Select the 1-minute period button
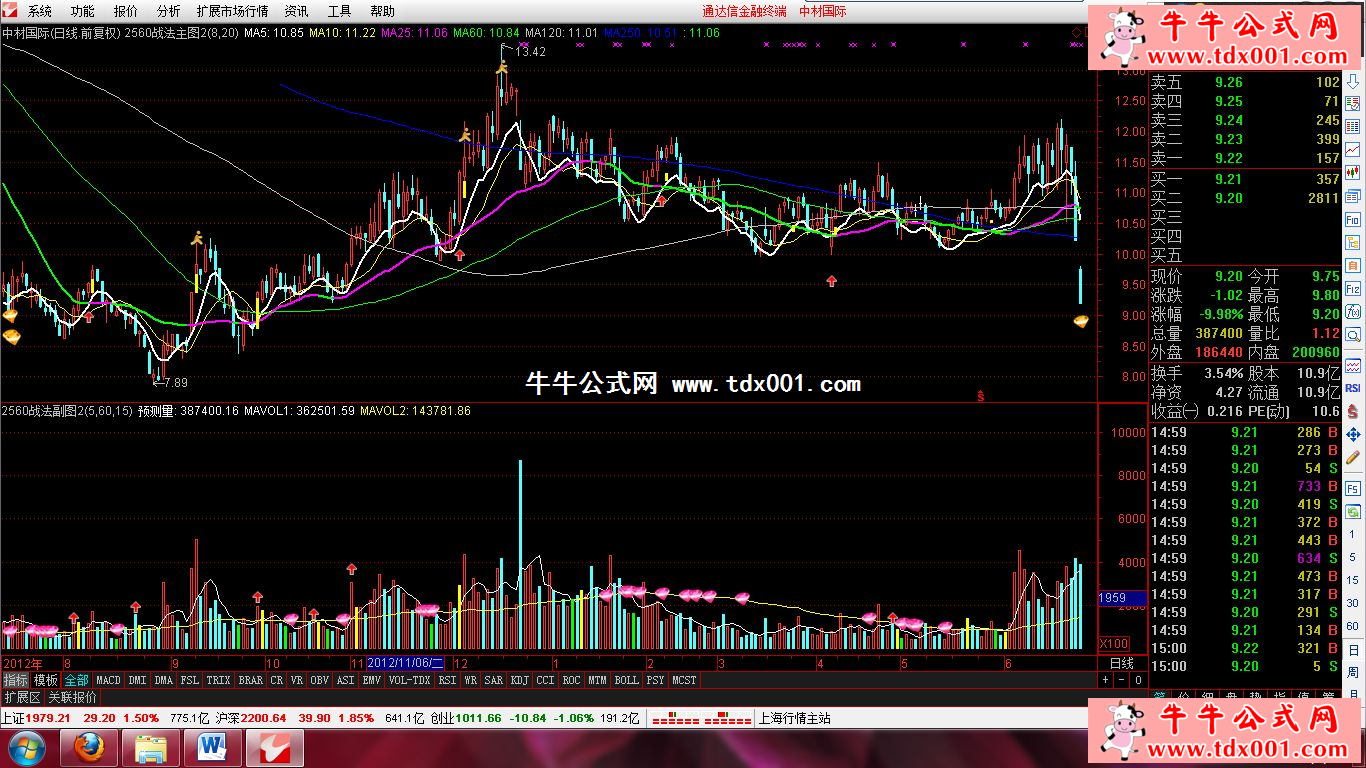 point(1352,535)
